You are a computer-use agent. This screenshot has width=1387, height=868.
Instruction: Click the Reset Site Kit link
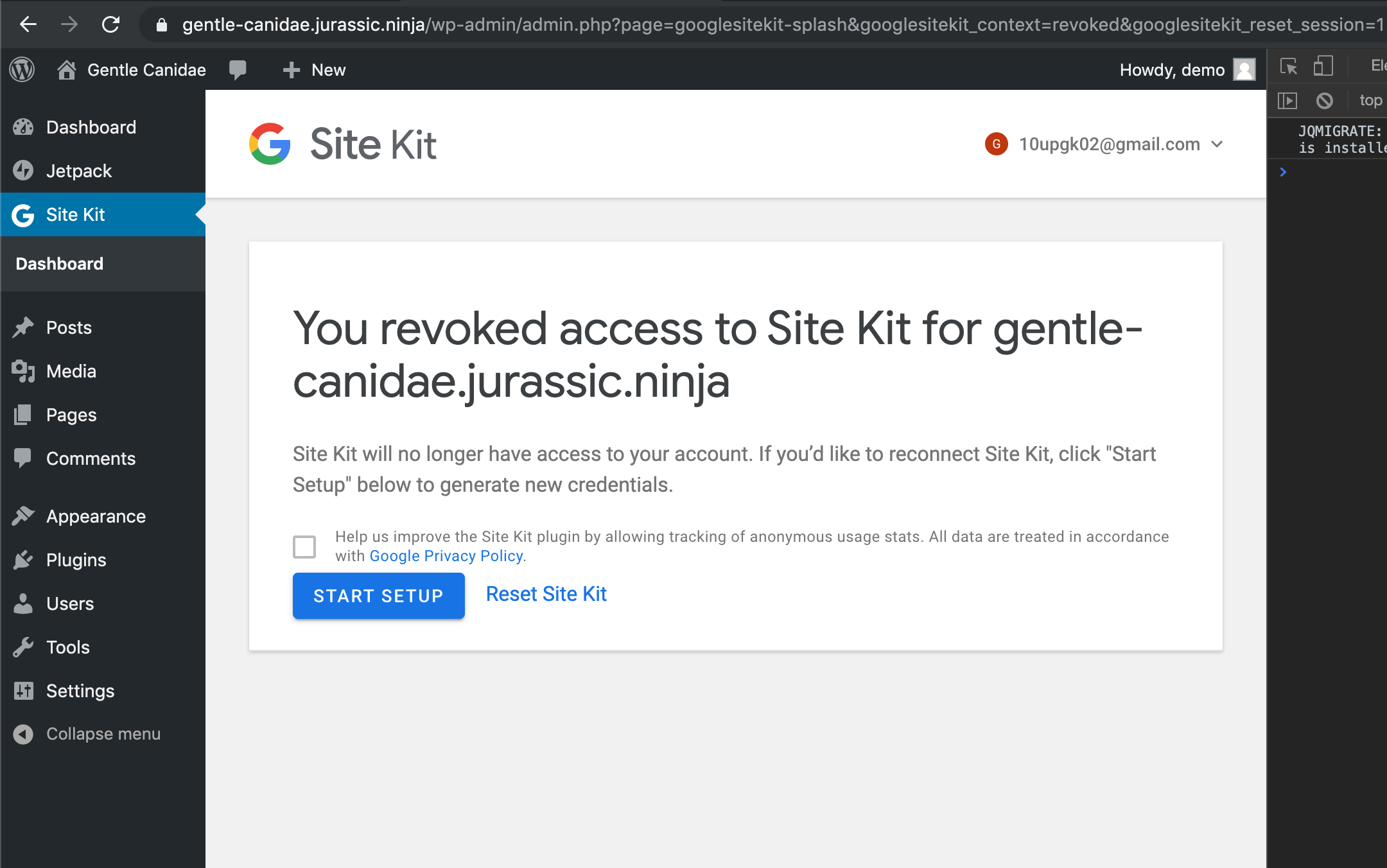[546, 594]
